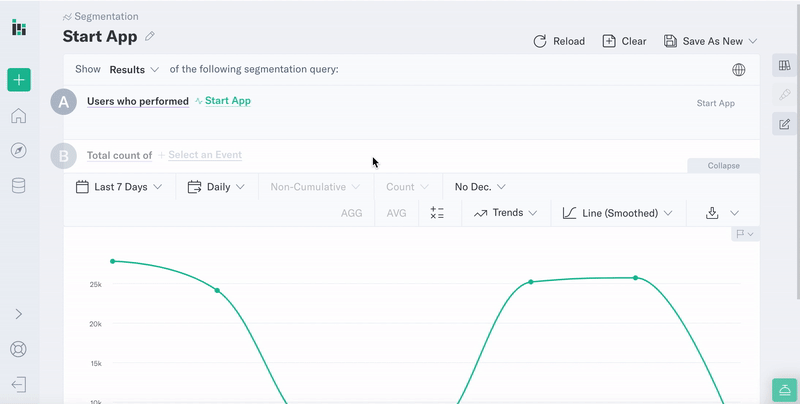Click the Total count of selector
800x404 pixels.
click(119, 155)
